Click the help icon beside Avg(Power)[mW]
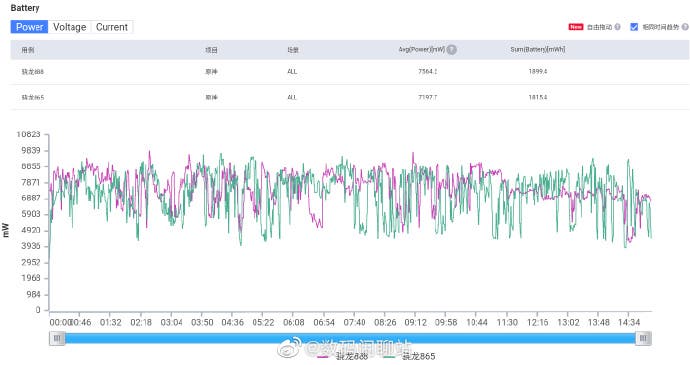 [x=451, y=50]
